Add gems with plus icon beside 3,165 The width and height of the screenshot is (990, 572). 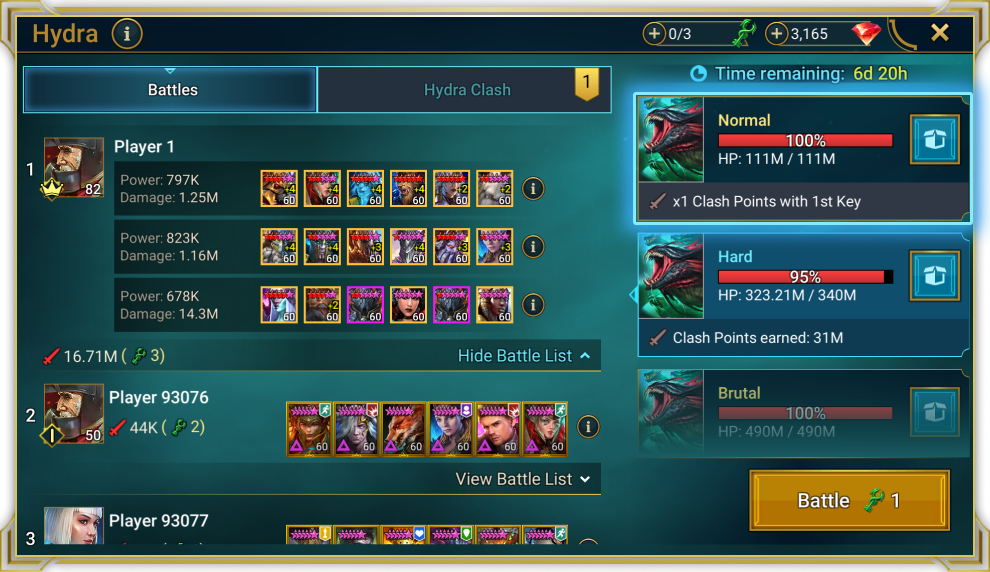pos(777,33)
